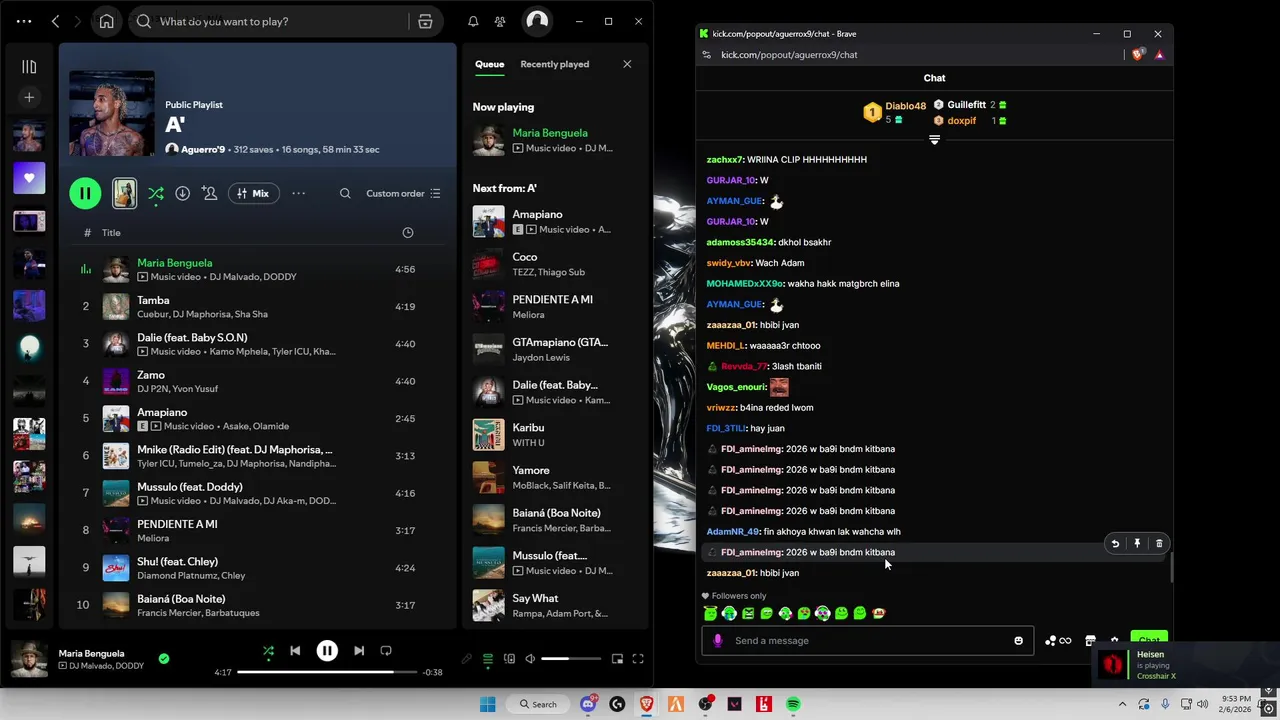The image size is (1280, 720).
Task: Click the Mix button
Action: point(252,193)
